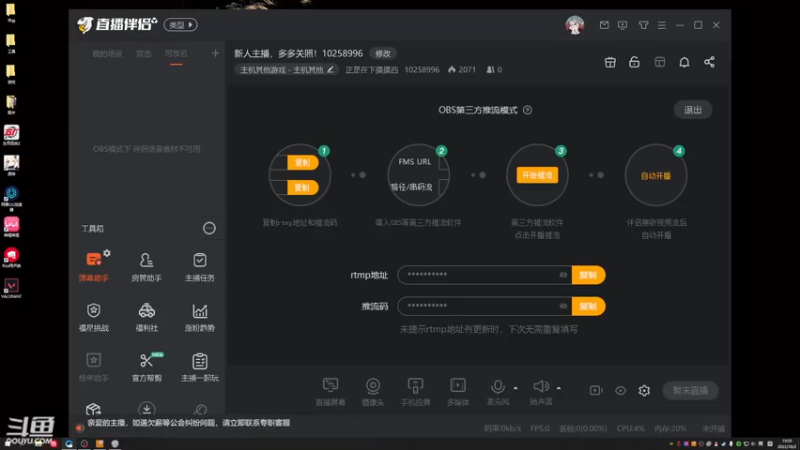Click the user avatar in title bar
This screenshot has width=800, height=450.
(574, 24)
